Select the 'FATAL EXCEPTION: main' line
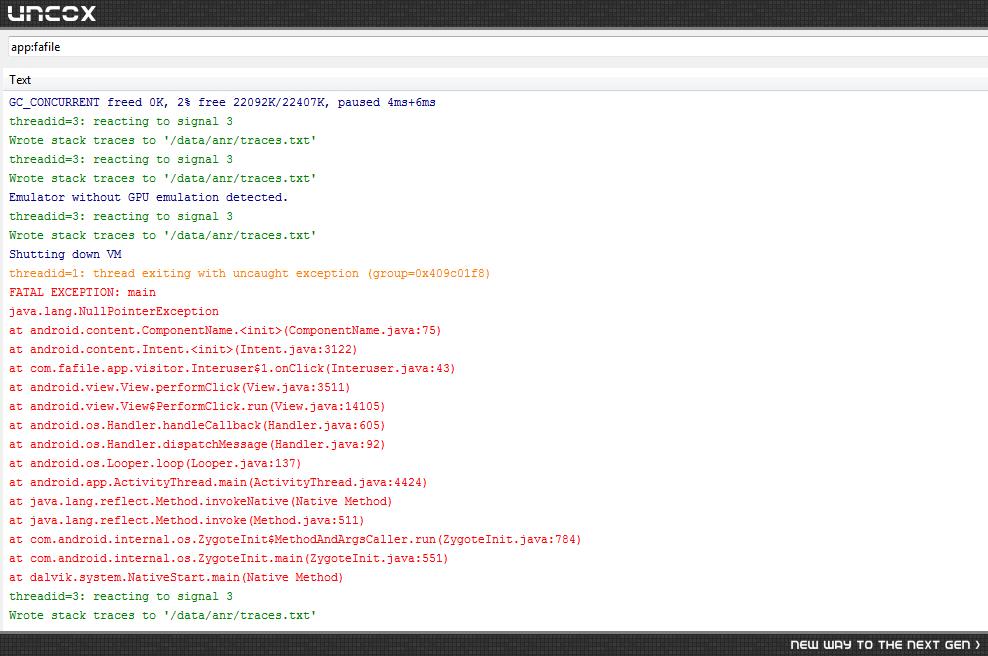The width and height of the screenshot is (988, 656). [83, 292]
